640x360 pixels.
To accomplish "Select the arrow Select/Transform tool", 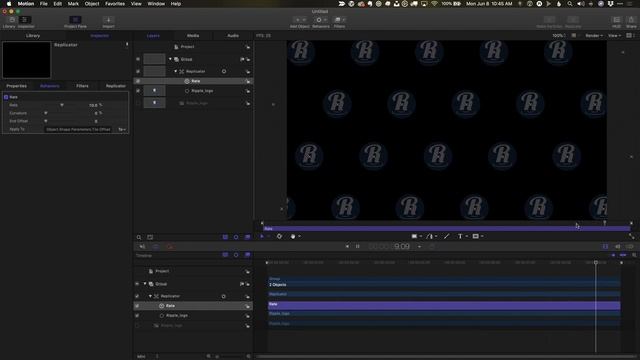I will (x=262, y=236).
